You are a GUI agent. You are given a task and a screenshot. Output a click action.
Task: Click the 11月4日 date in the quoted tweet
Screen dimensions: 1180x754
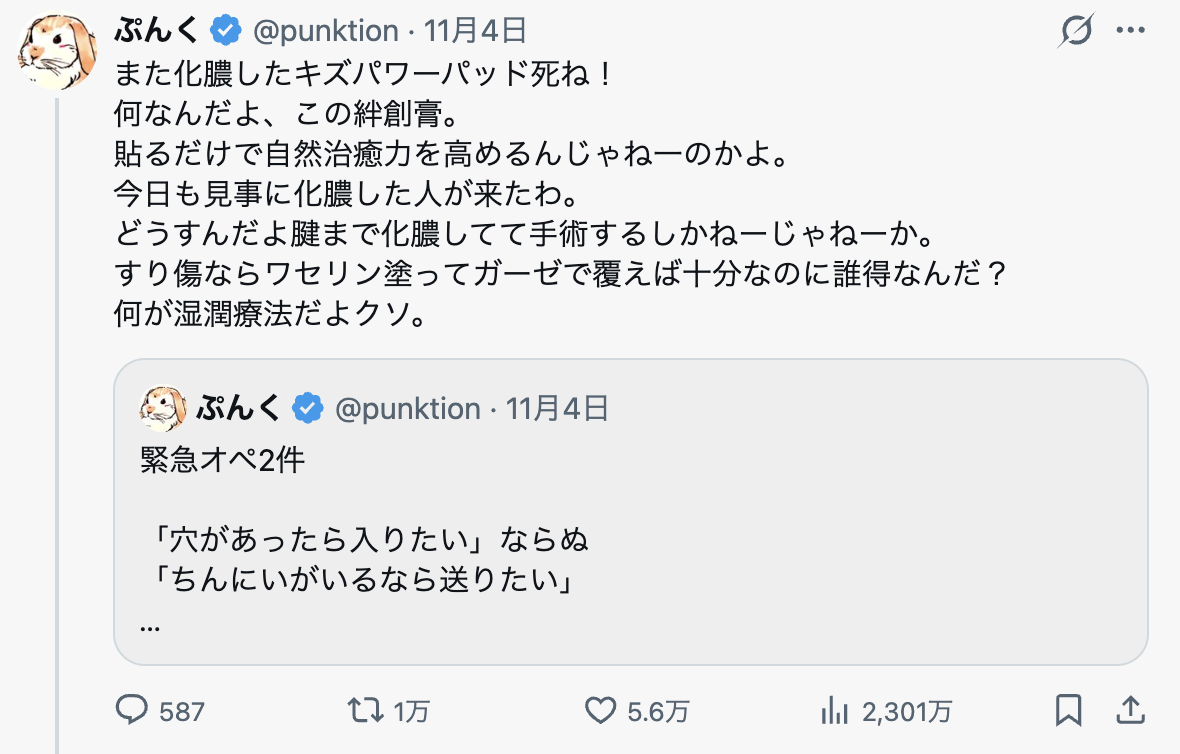[x=558, y=408]
